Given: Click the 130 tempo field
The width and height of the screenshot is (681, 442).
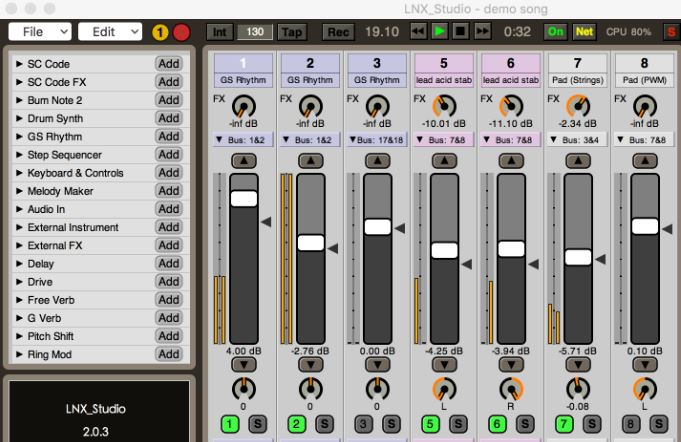Looking at the screenshot, I should coord(255,32).
